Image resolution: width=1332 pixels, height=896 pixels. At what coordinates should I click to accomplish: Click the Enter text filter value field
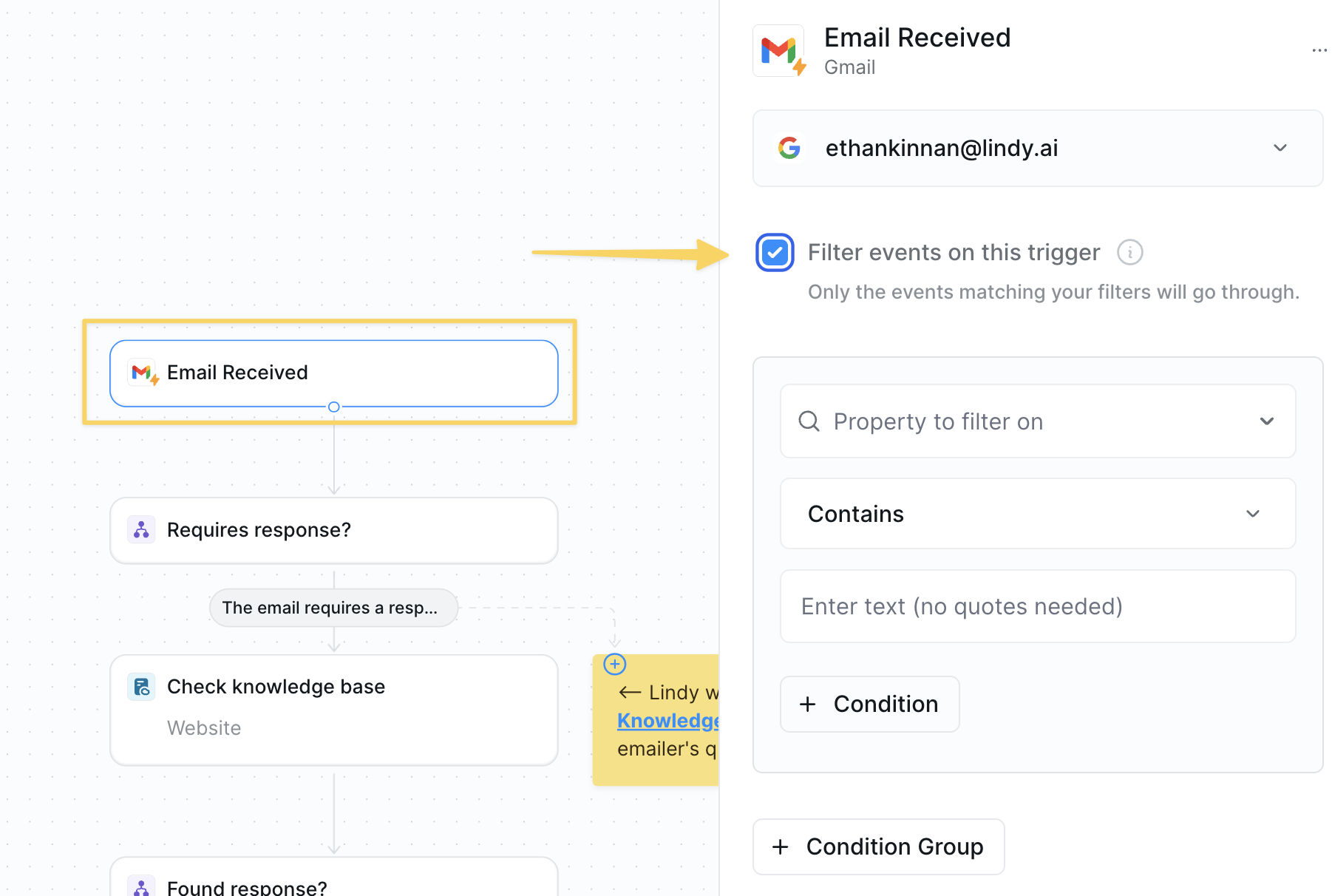tap(1038, 606)
